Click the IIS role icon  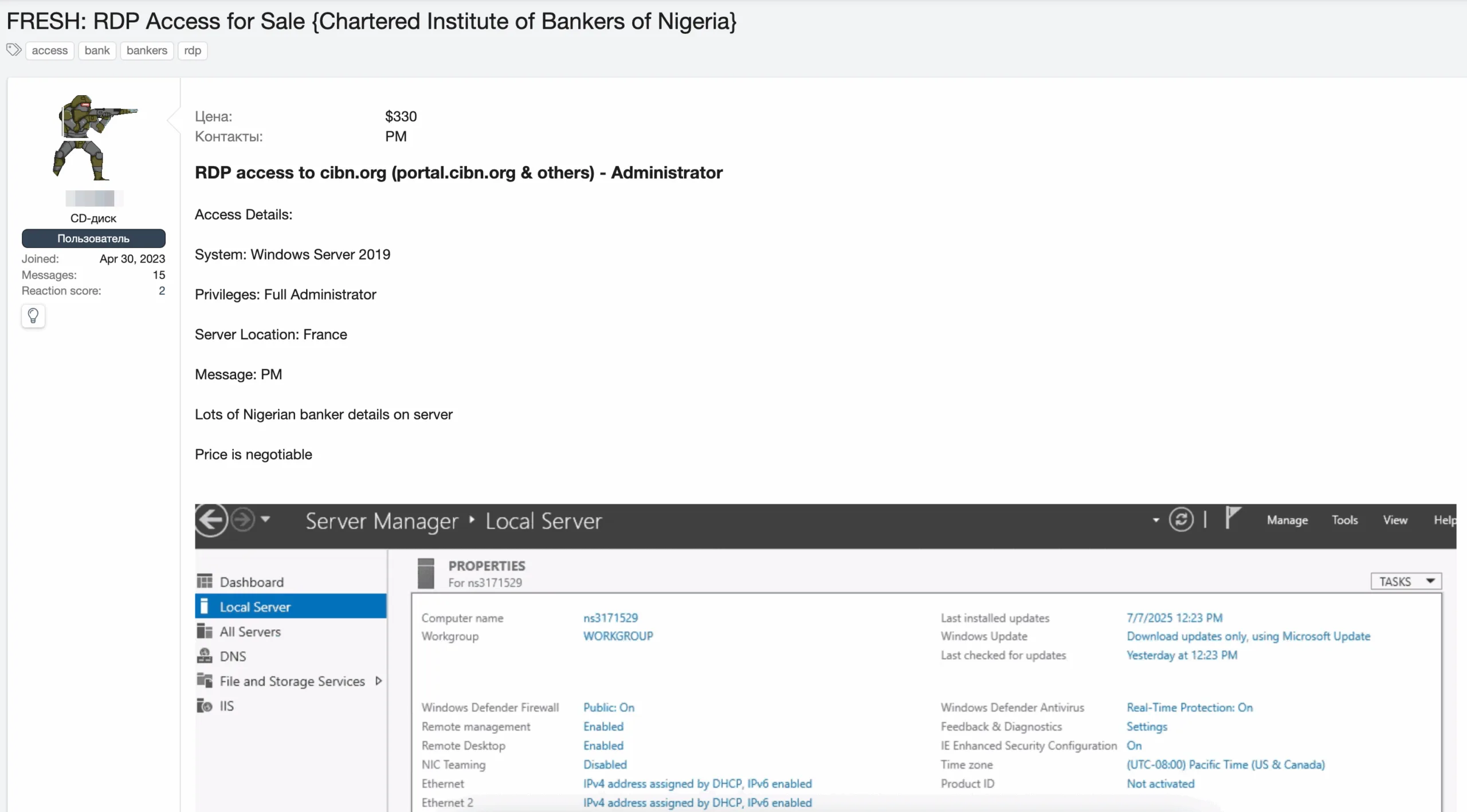(x=205, y=705)
